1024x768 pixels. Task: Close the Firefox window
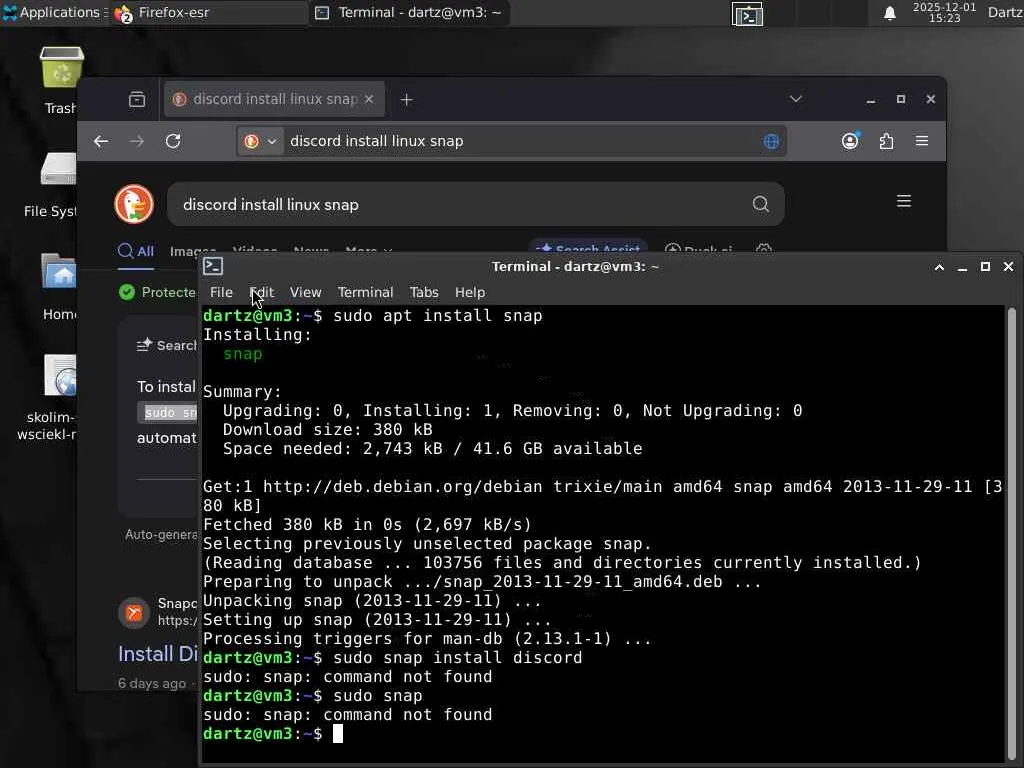(x=931, y=99)
